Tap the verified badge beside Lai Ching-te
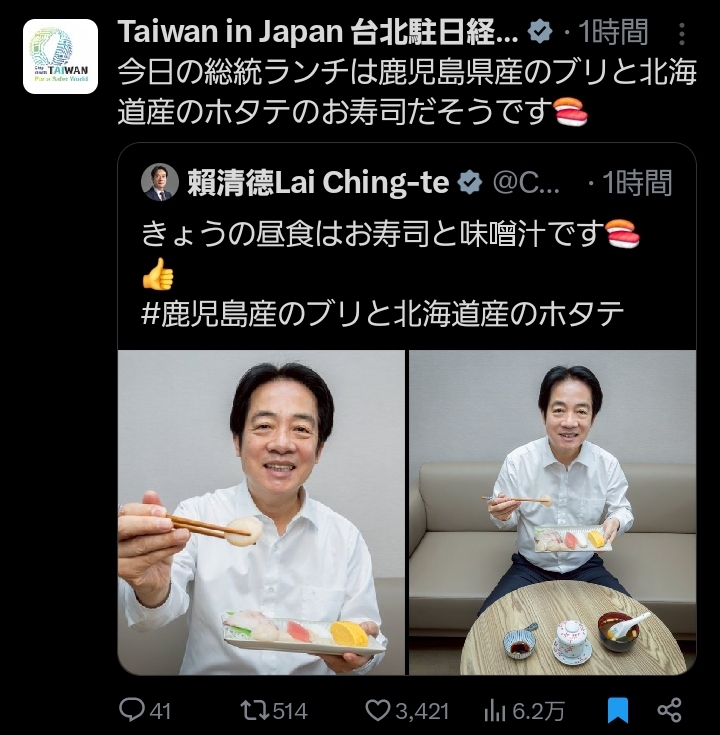This screenshot has height=735, width=720. click(x=470, y=182)
